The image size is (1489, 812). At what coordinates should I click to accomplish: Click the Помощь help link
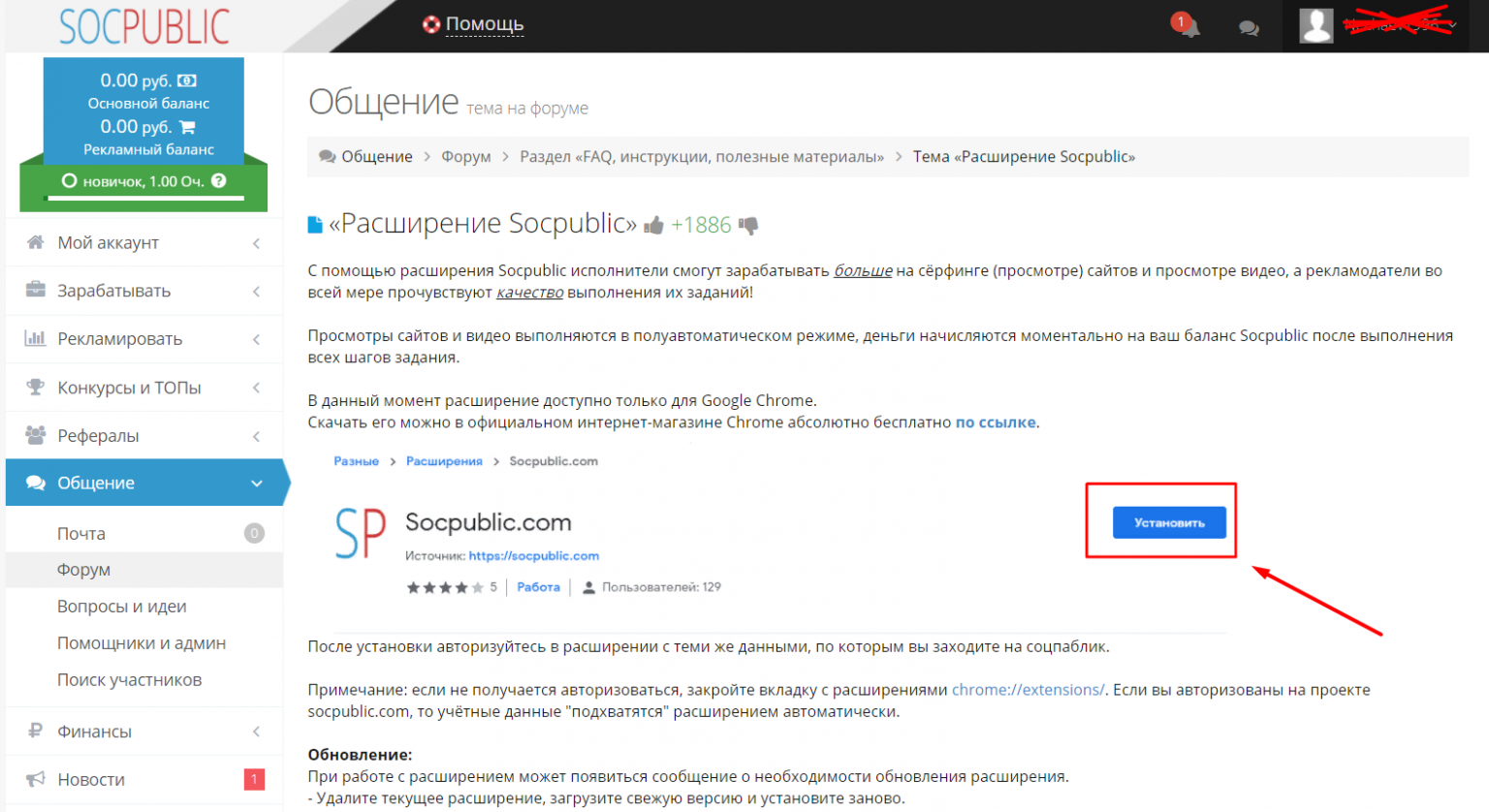[x=485, y=24]
